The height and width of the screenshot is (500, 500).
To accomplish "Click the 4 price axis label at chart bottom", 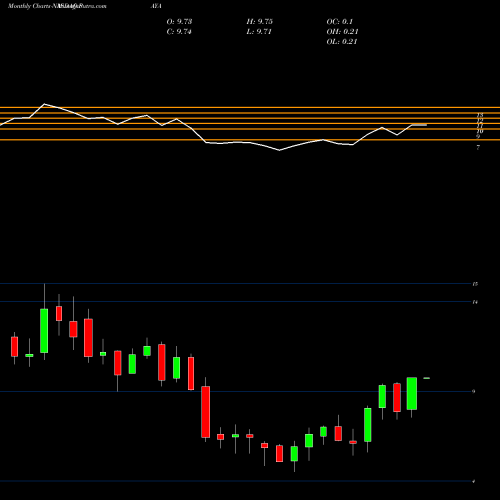I will pos(474,481).
